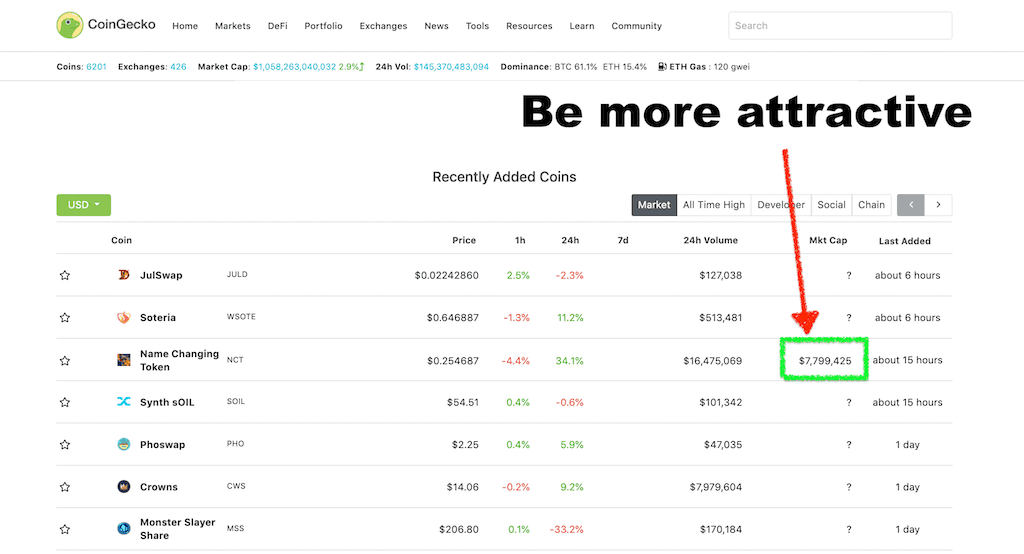This screenshot has width=1024, height=554.
Task: Click the $206.80 price value
Action: pyautogui.click(x=459, y=529)
